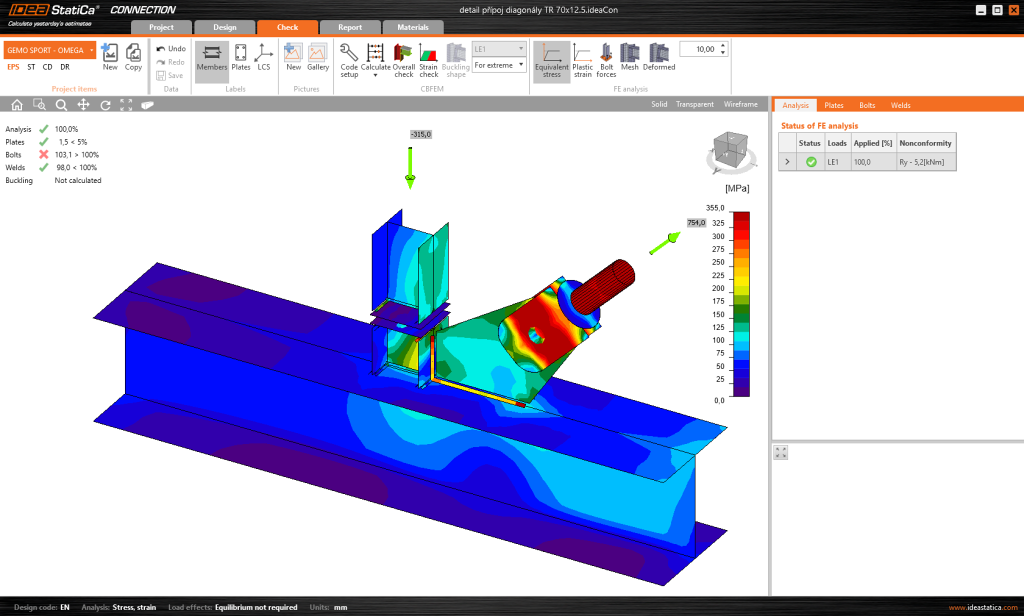Open the picture Gallery
The height and width of the screenshot is (616, 1024).
pos(318,59)
